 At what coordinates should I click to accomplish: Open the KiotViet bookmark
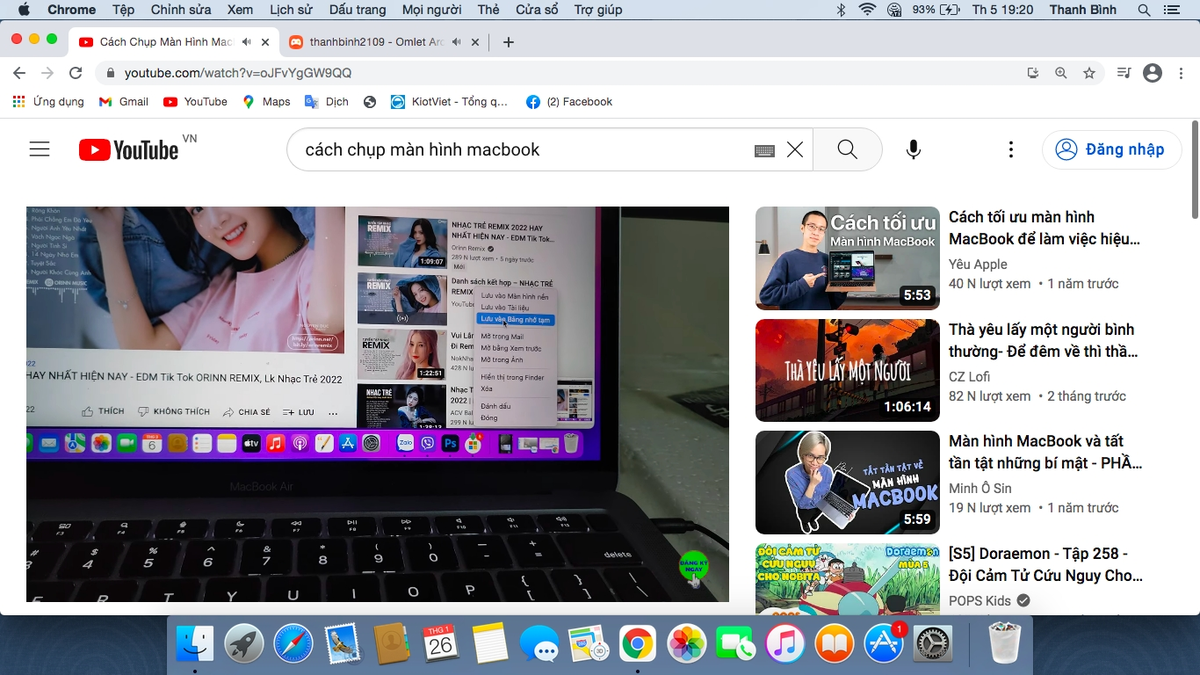[449, 101]
